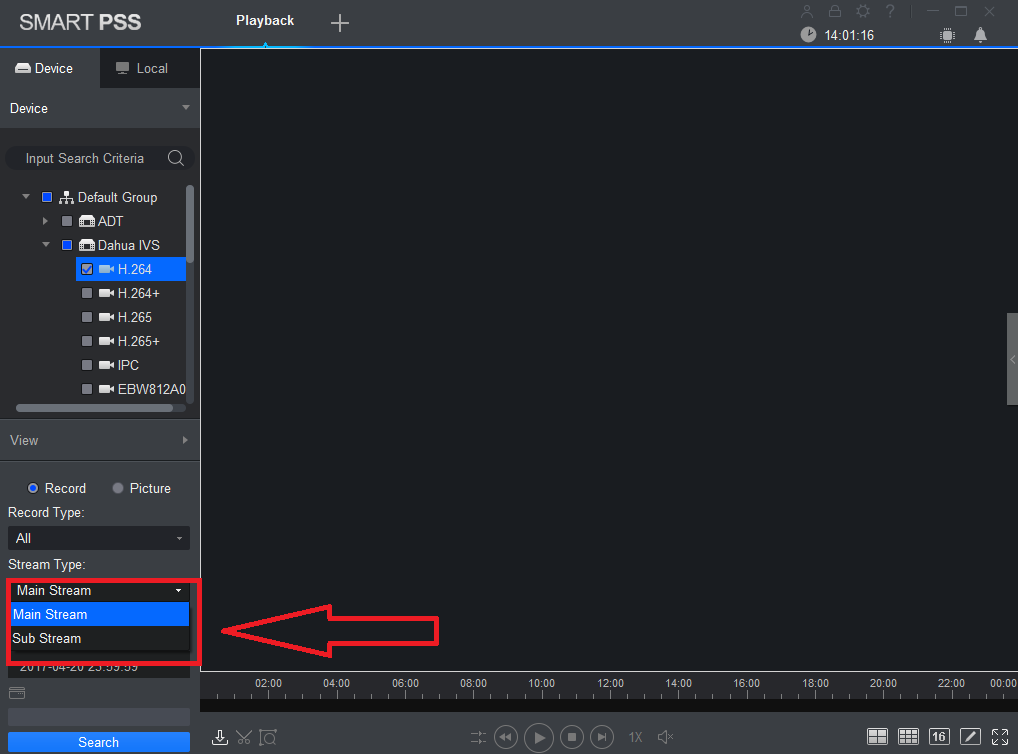Image resolution: width=1018 pixels, height=754 pixels.
Task: Mute audio with the speaker icon
Action: pos(665,737)
